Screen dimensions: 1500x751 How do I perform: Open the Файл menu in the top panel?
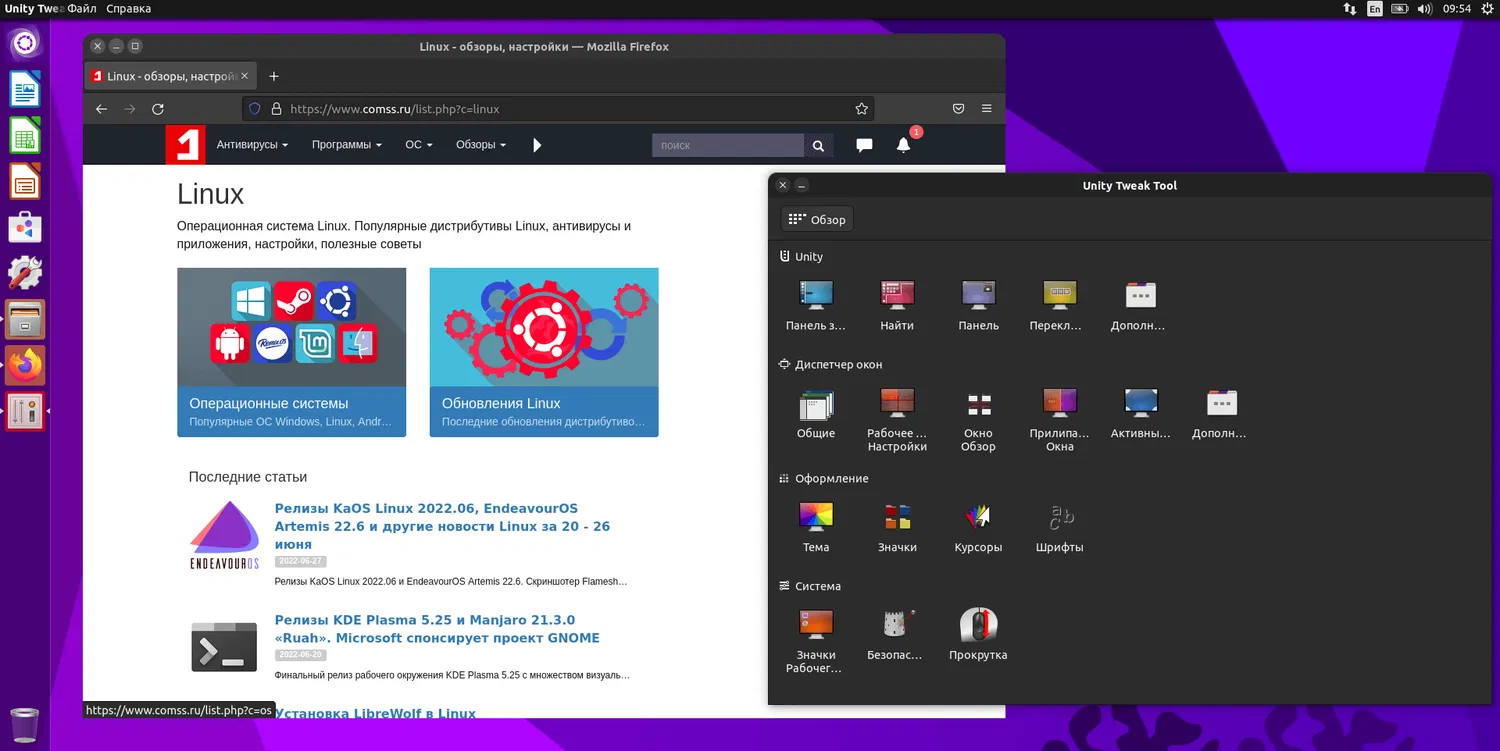pyautogui.click(x=82, y=9)
